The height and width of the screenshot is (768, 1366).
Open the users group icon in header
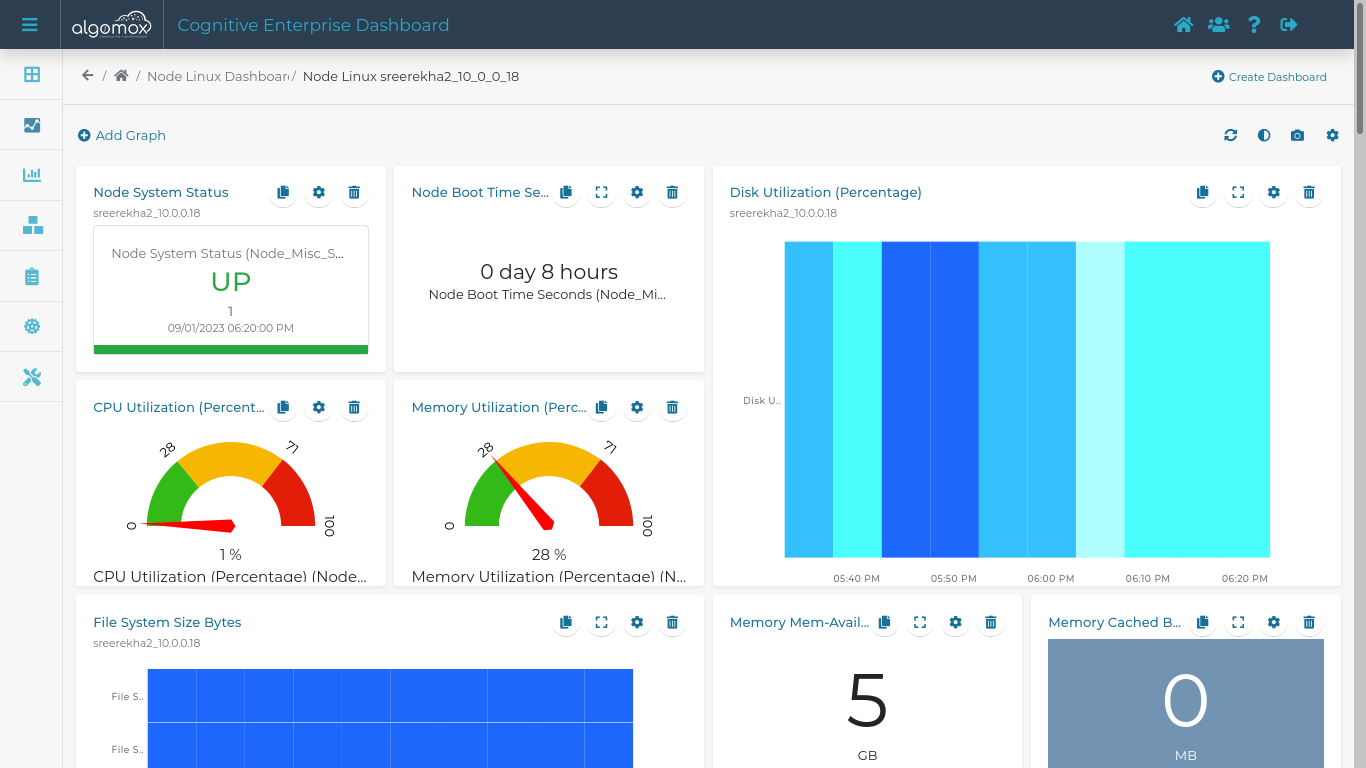(1218, 25)
